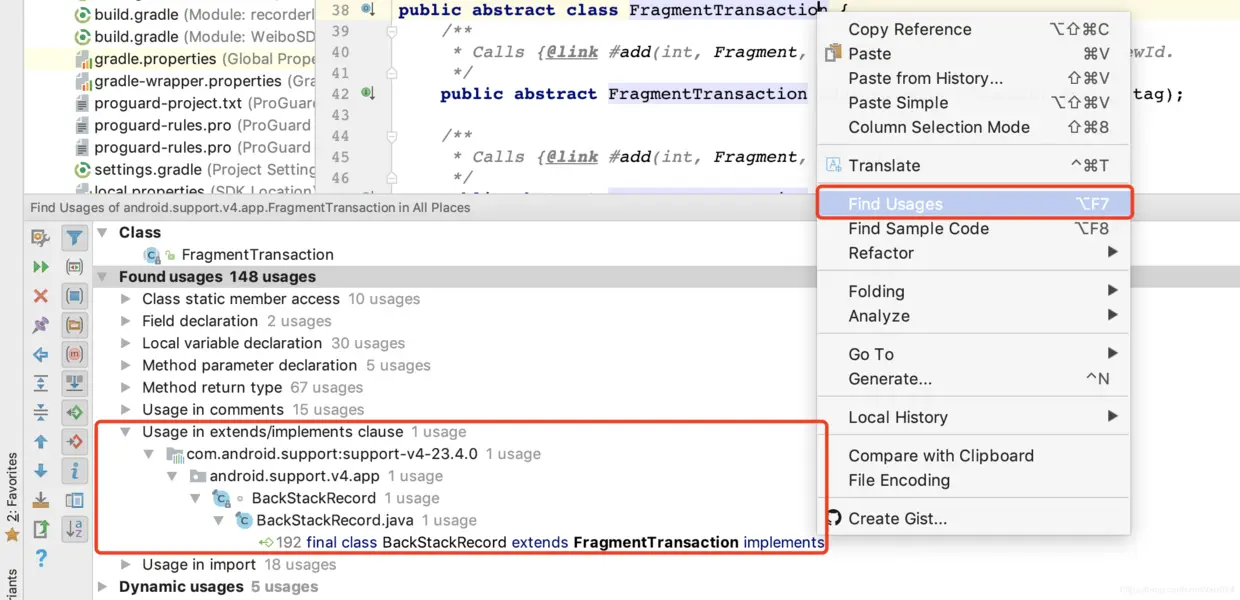This screenshot has height=600, width=1240.
Task: Open the Favorites side tool window
Action: 12,497
